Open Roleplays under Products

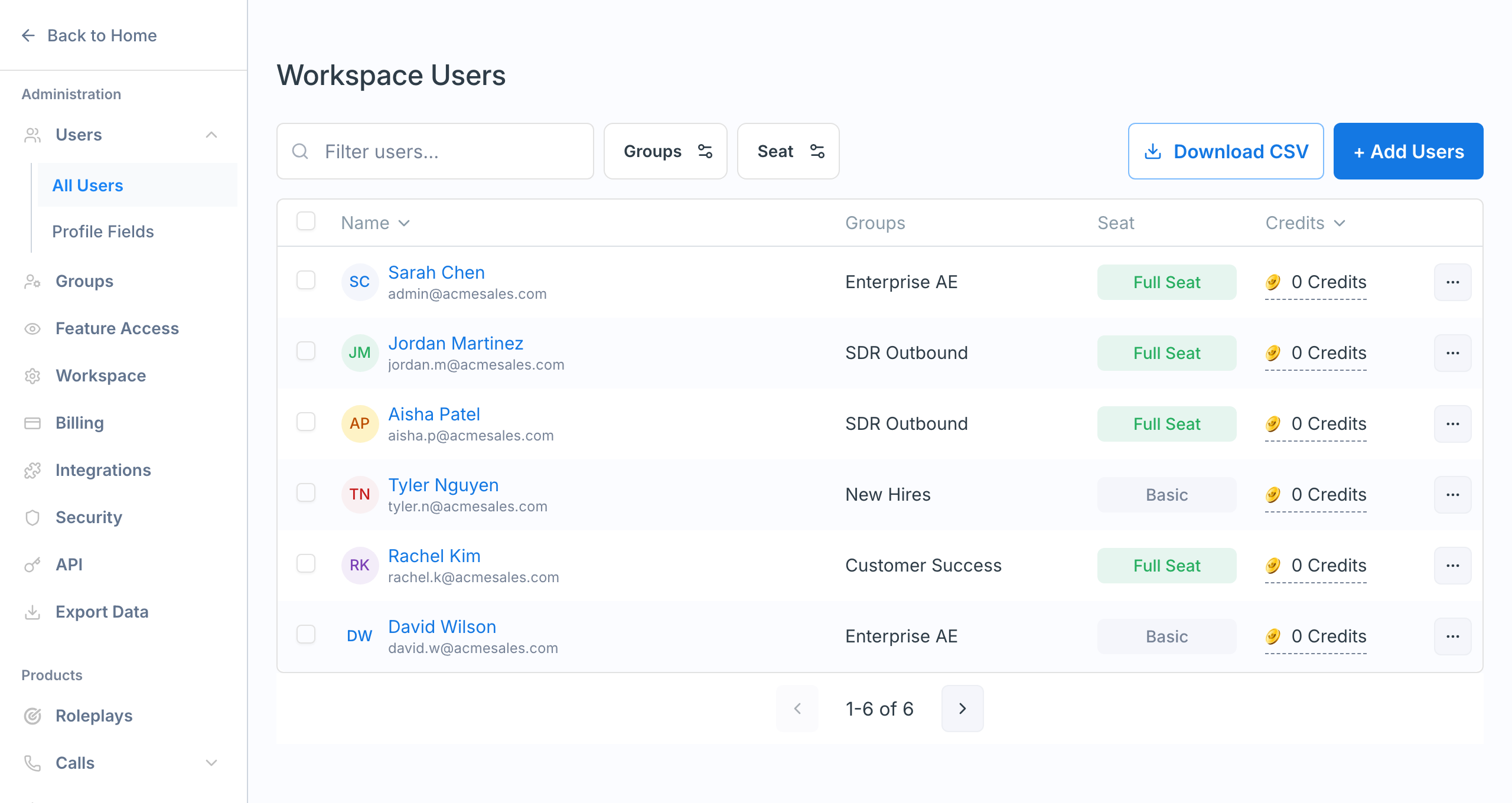click(94, 716)
